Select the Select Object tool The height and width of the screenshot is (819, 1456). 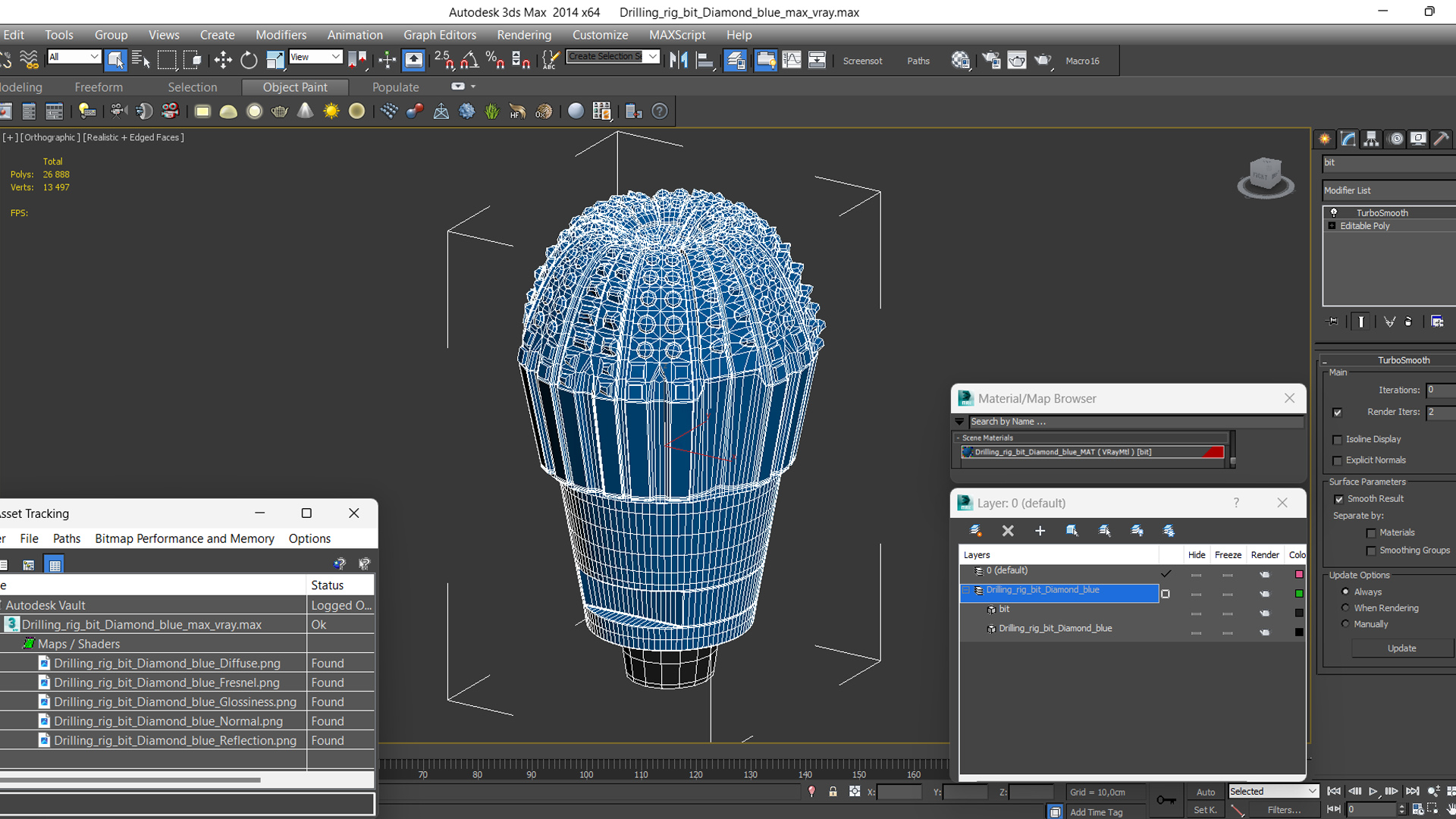coord(115,60)
